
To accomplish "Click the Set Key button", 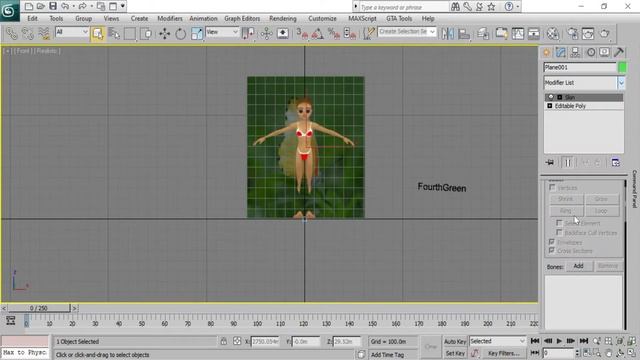I will (x=455, y=353).
